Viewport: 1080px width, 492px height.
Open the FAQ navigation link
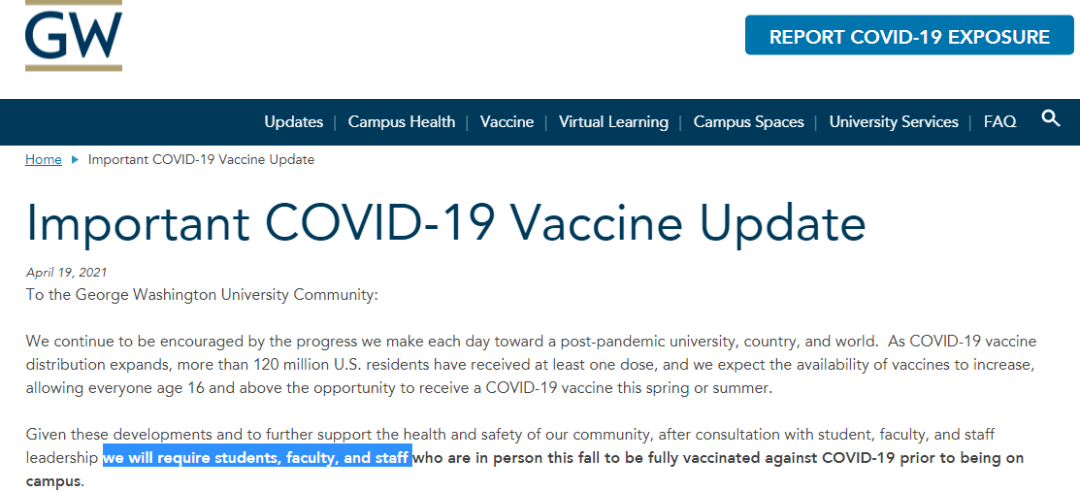[1000, 122]
